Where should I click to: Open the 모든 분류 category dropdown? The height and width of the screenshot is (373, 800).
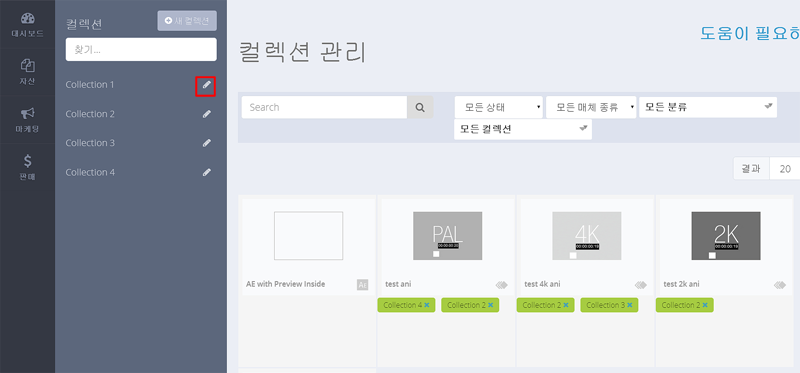(708, 107)
